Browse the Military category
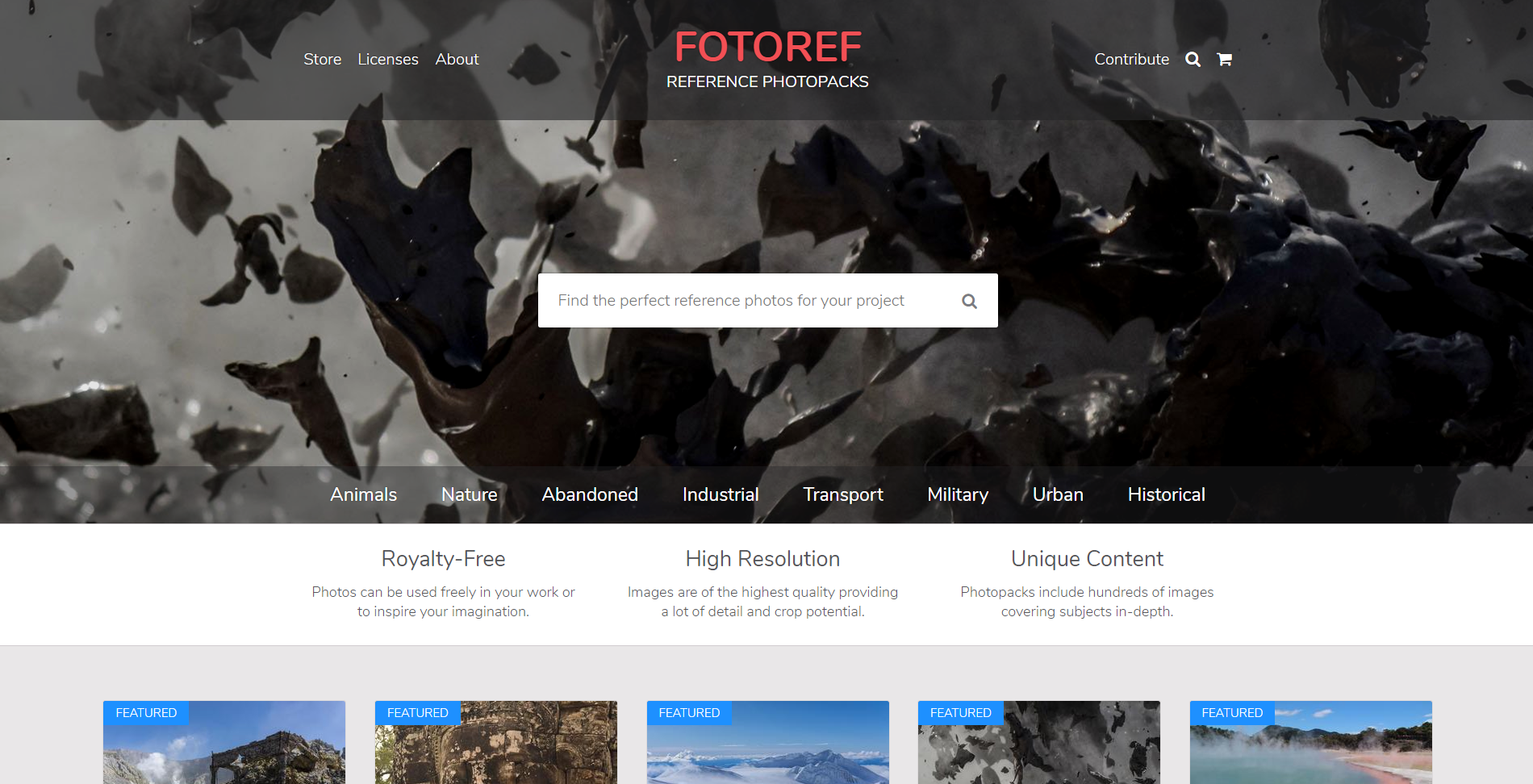 click(x=958, y=494)
